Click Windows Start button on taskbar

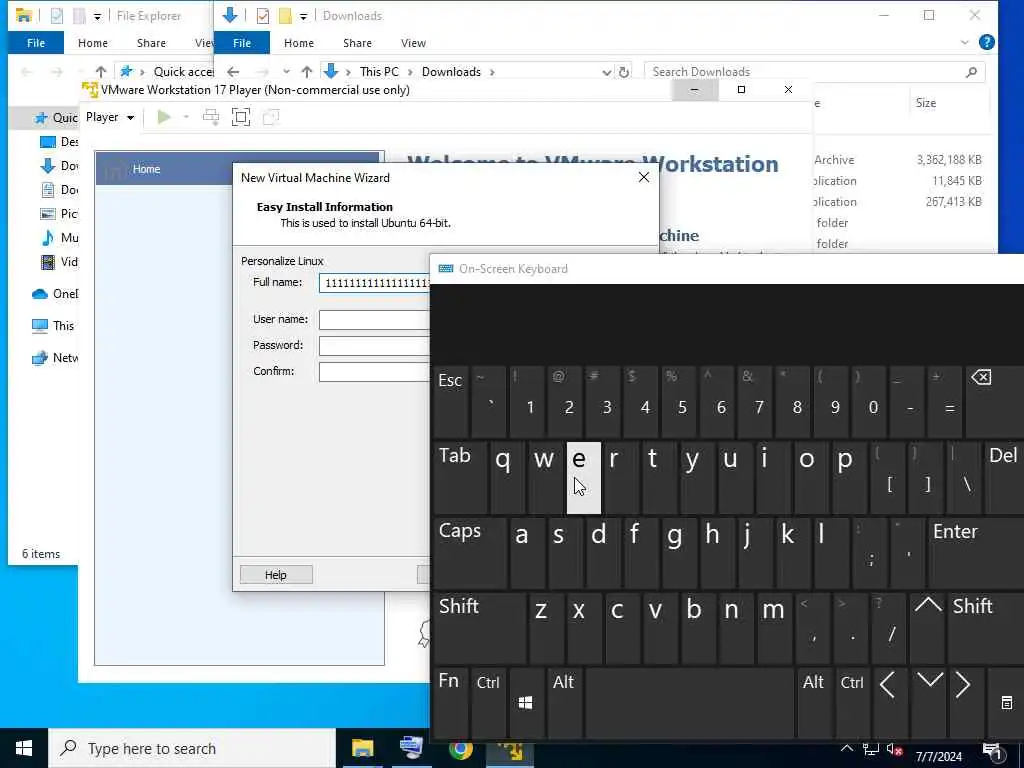pyautogui.click(x=24, y=748)
